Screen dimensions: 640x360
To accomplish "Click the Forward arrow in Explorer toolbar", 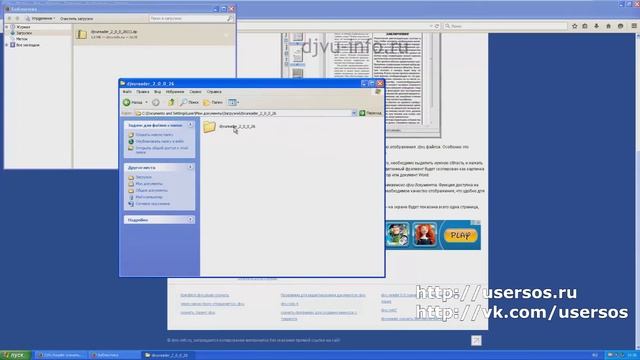I will [156, 102].
